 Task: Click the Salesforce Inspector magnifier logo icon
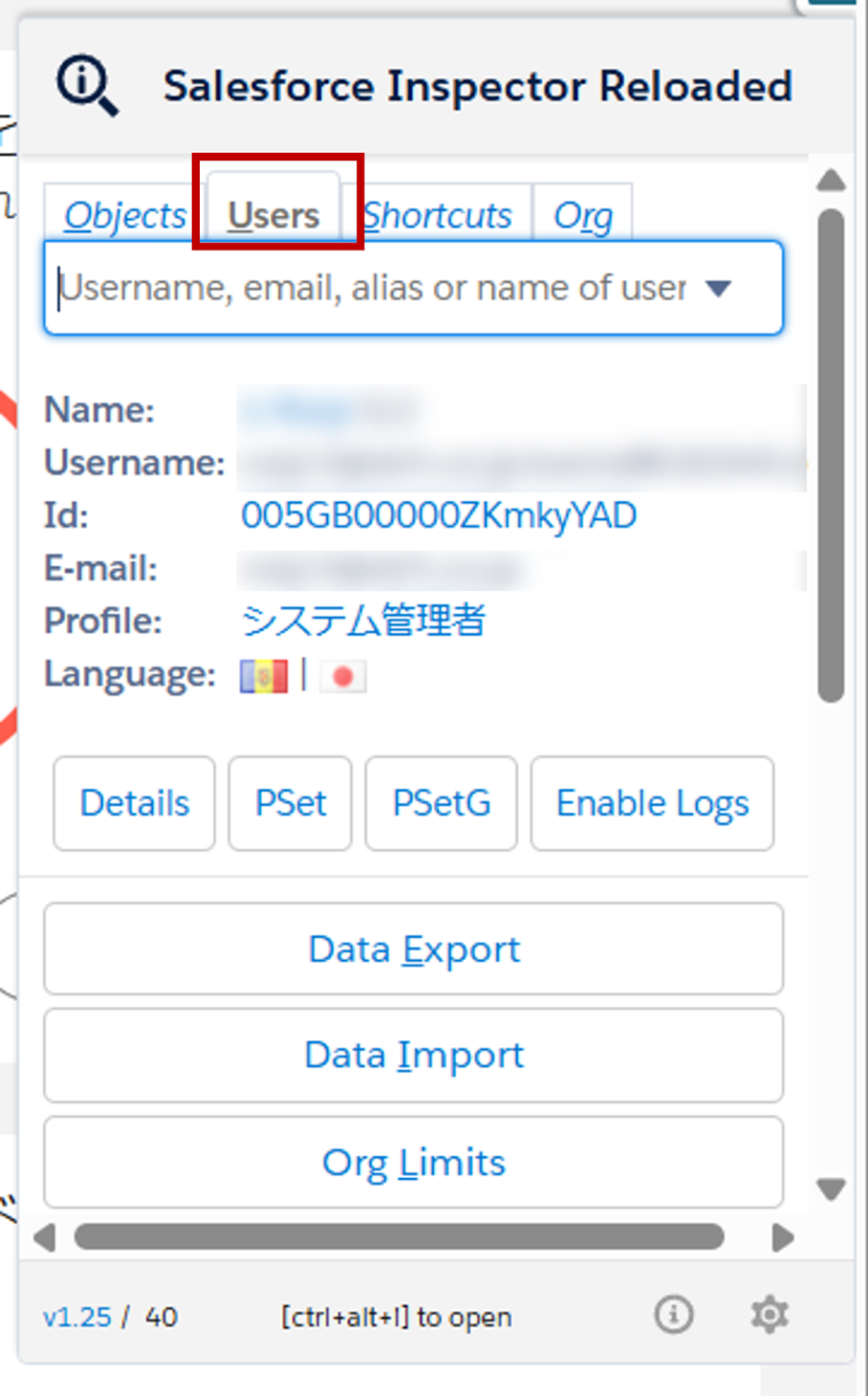[x=87, y=86]
